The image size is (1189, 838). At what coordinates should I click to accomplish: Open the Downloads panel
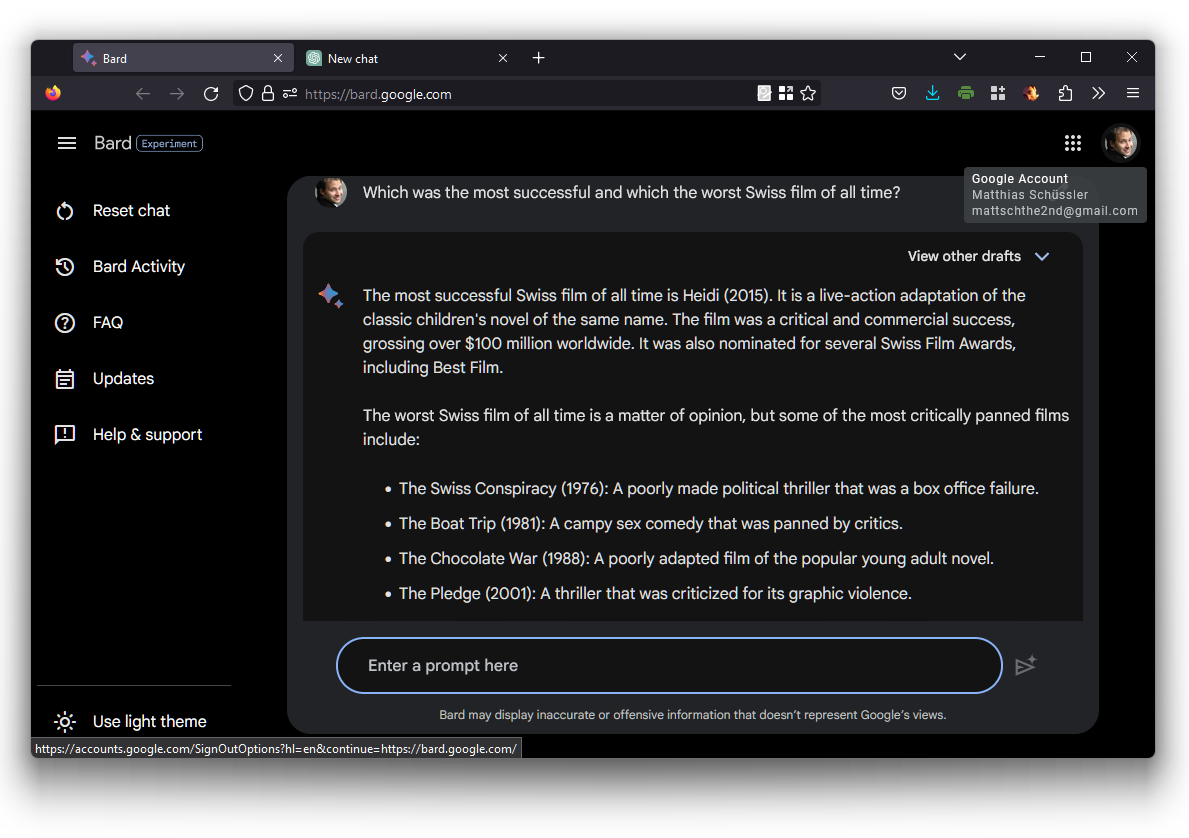tap(932, 93)
